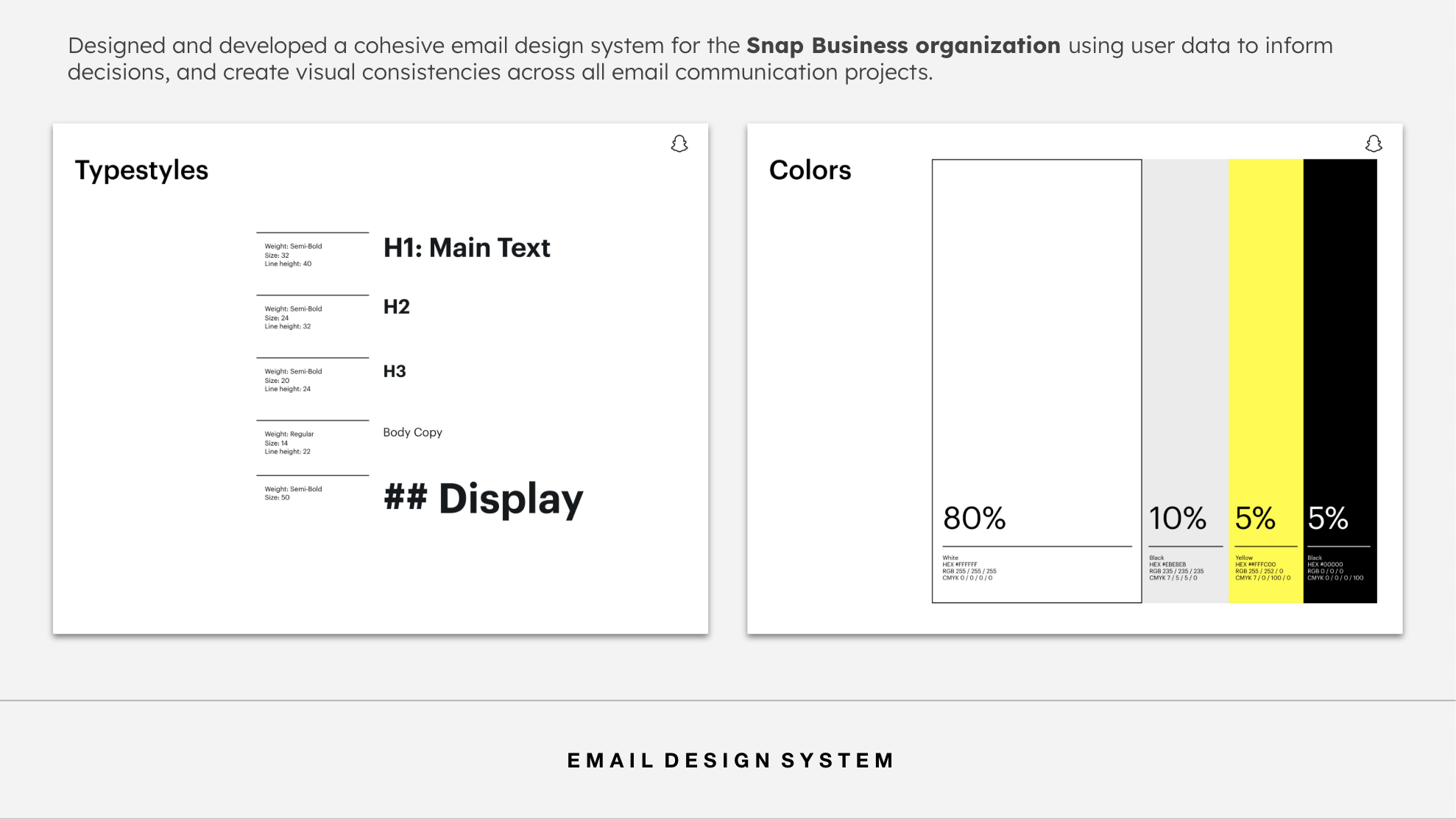Screen dimensions: 1456x819
Task: Select the 'H2' sample heading
Action: 397,306
